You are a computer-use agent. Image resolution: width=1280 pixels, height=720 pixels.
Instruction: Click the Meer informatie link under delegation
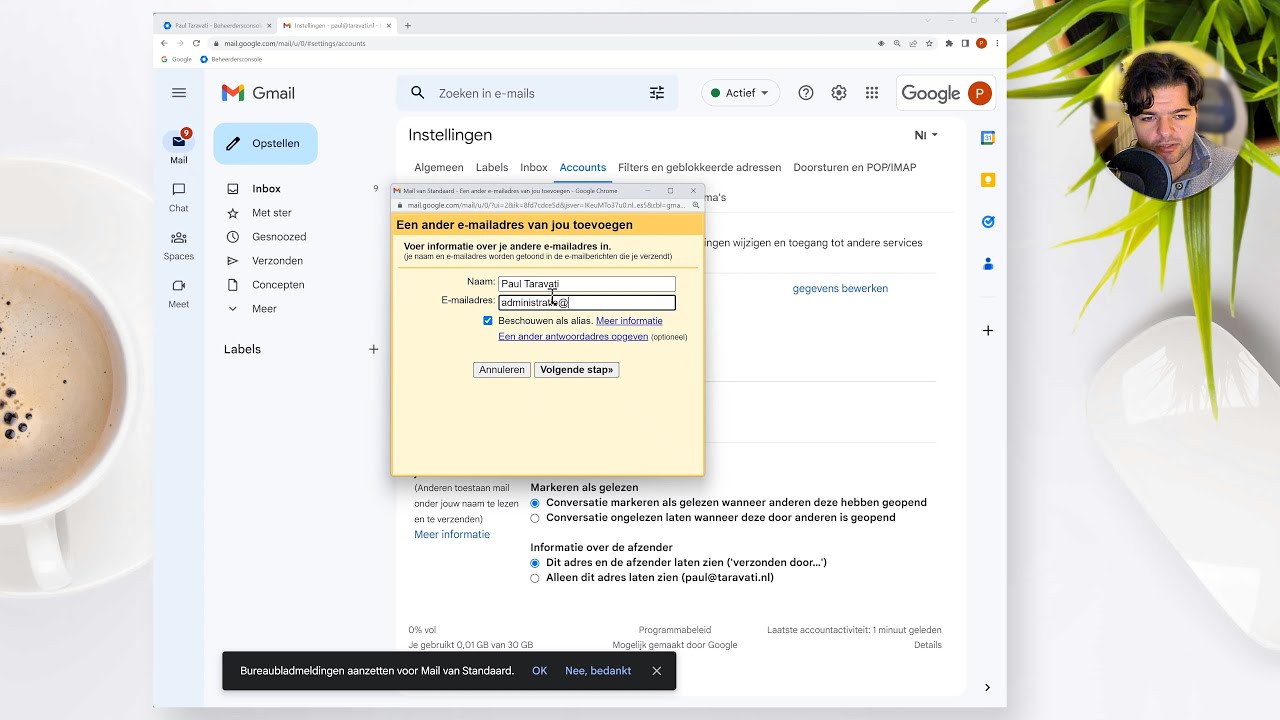coord(452,534)
